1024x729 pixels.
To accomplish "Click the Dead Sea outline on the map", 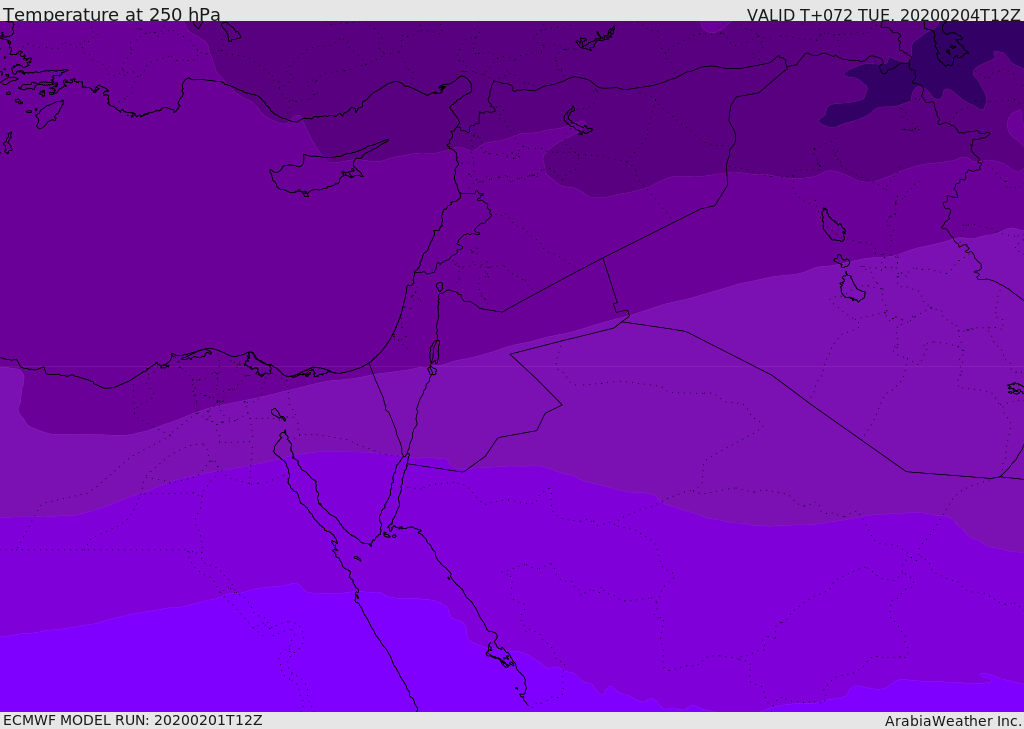I will pyautogui.click(x=434, y=353).
